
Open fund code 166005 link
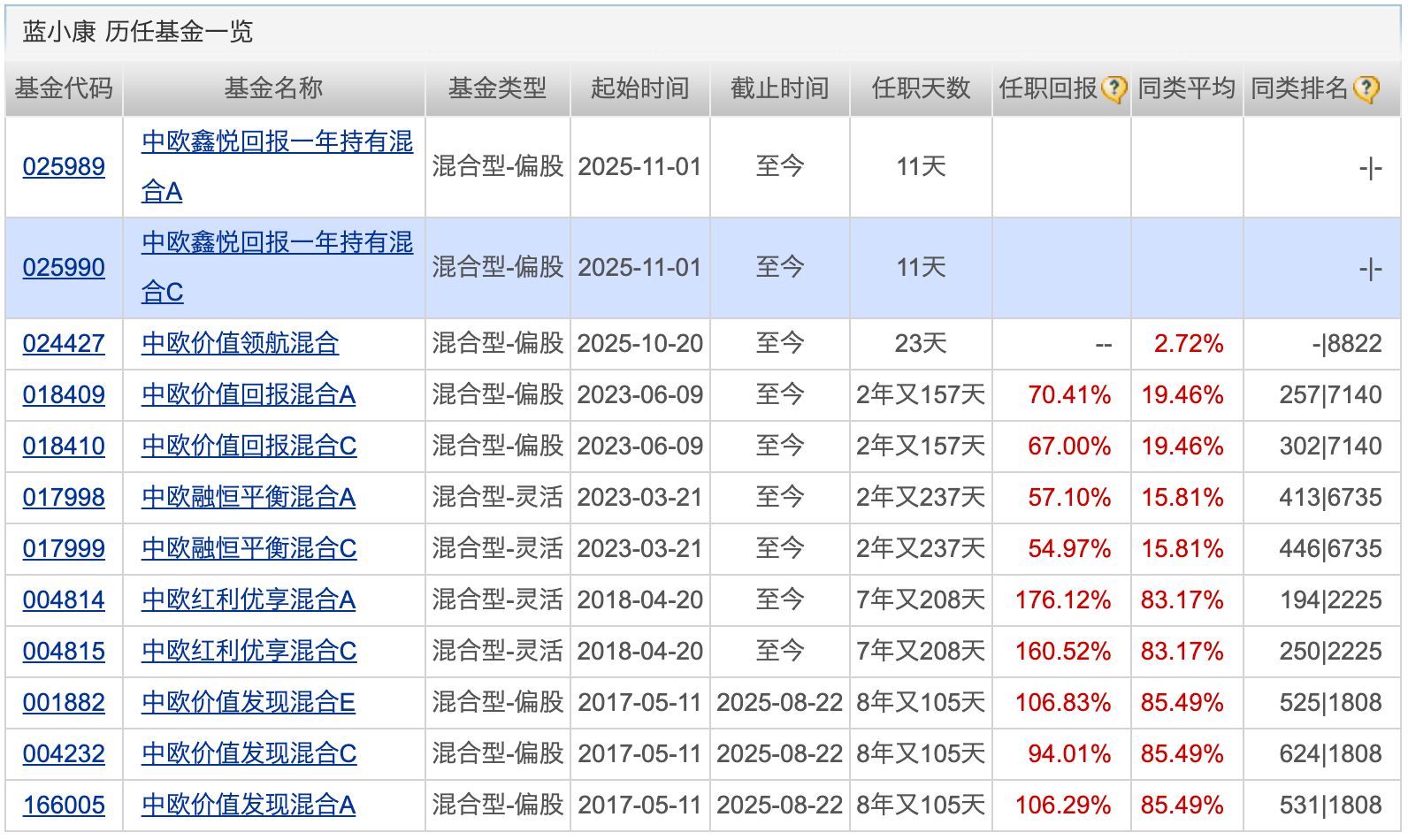click(64, 805)
